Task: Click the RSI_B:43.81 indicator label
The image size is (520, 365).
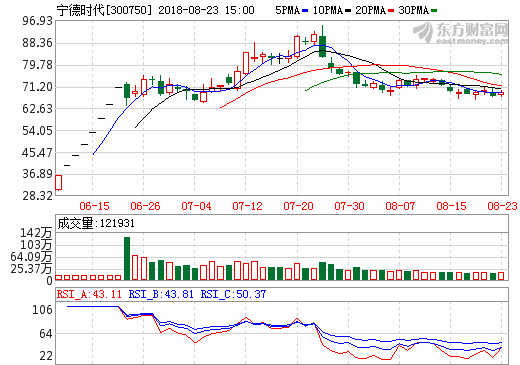Action: (x=161, y=294)
